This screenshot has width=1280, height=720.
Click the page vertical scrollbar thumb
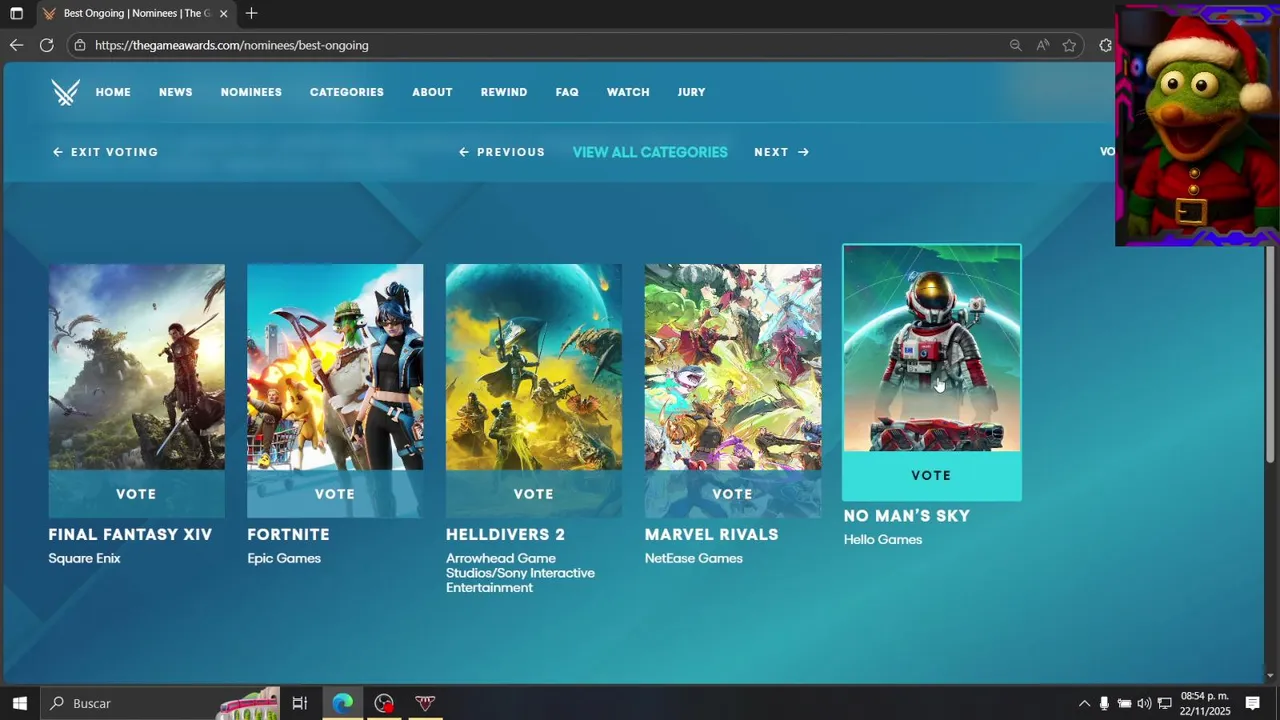(1271, 354)
